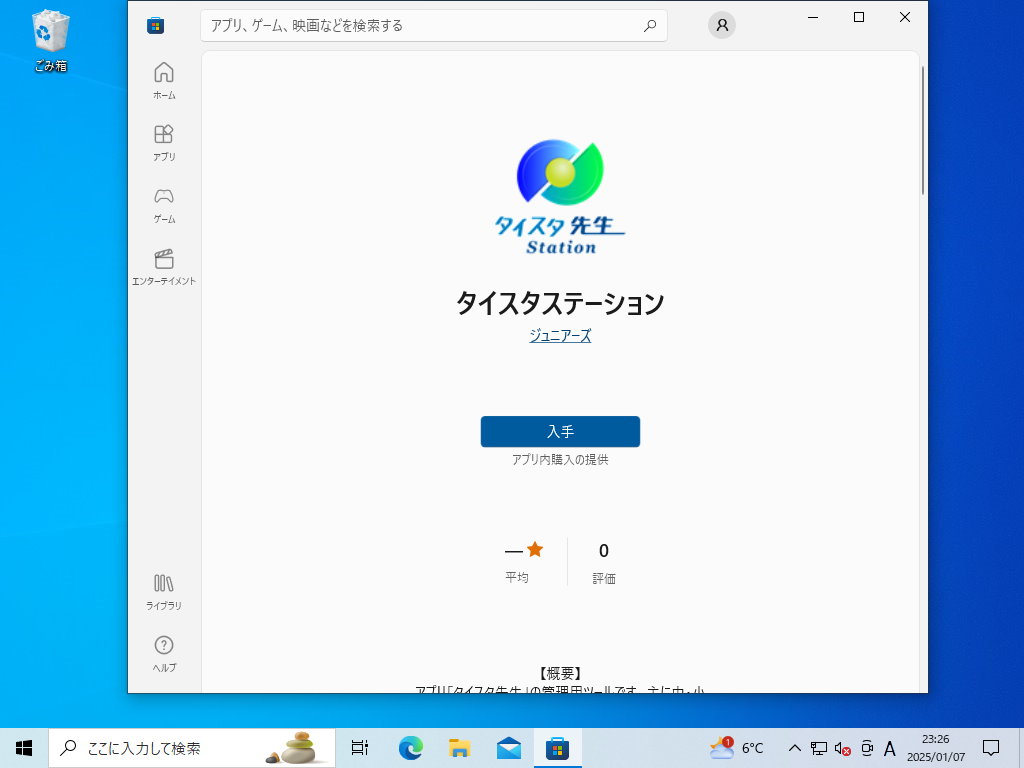Open the Mail app from the taskbar
The image size is (1024, 768).
pyautogui.click(x=509, y=748)
